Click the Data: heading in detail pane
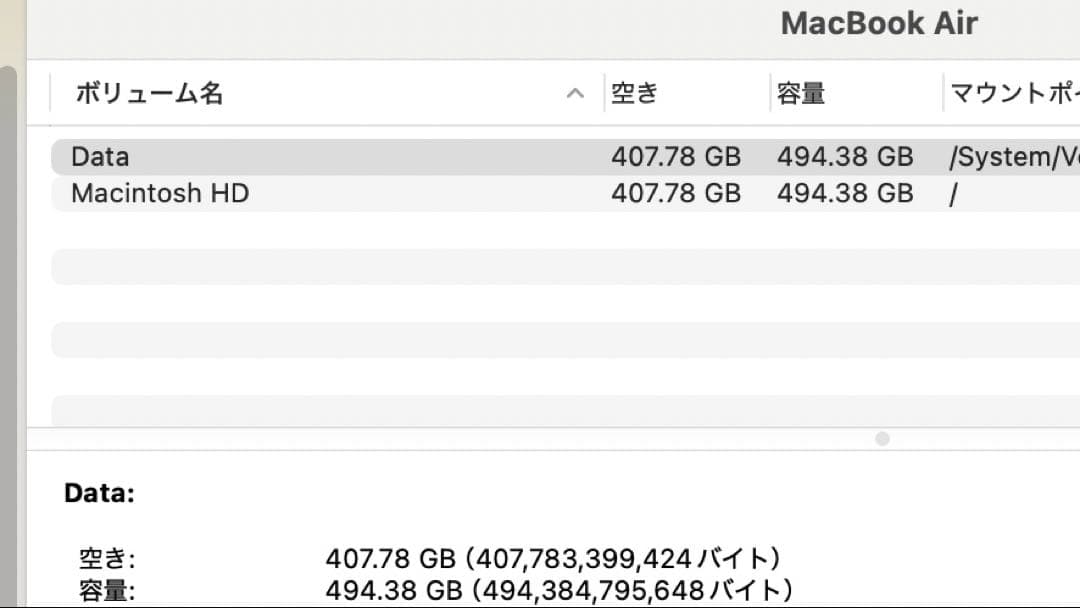Screen dimensions: 1080x608 [x=98, y=493]
